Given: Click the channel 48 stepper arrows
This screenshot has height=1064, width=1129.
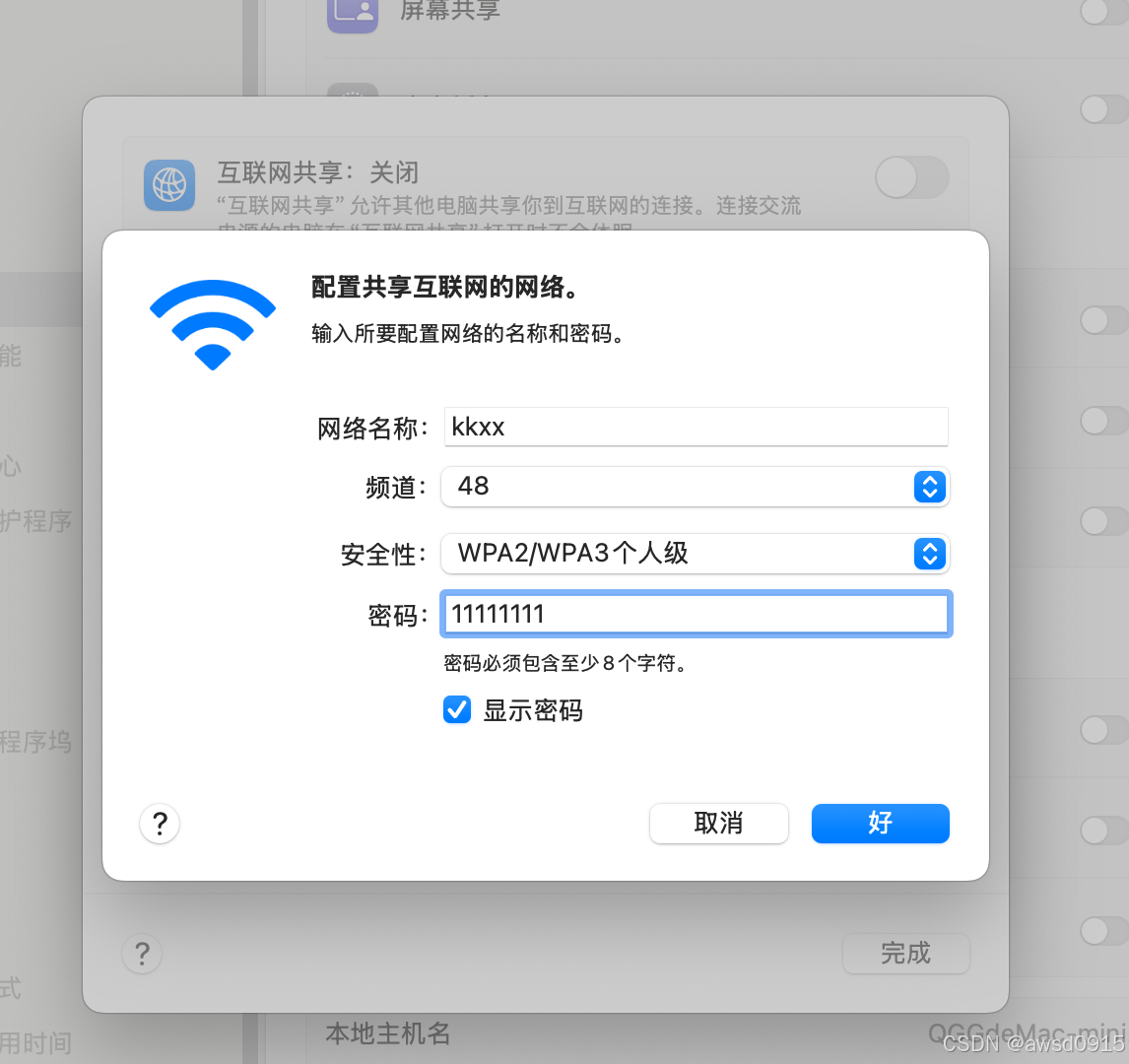Looking at the screenshot, I should pyautogui.click(x=930, y=487).
